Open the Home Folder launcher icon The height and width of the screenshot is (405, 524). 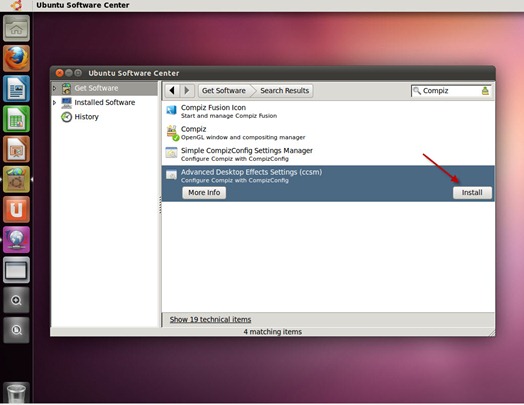coord(16,28)
